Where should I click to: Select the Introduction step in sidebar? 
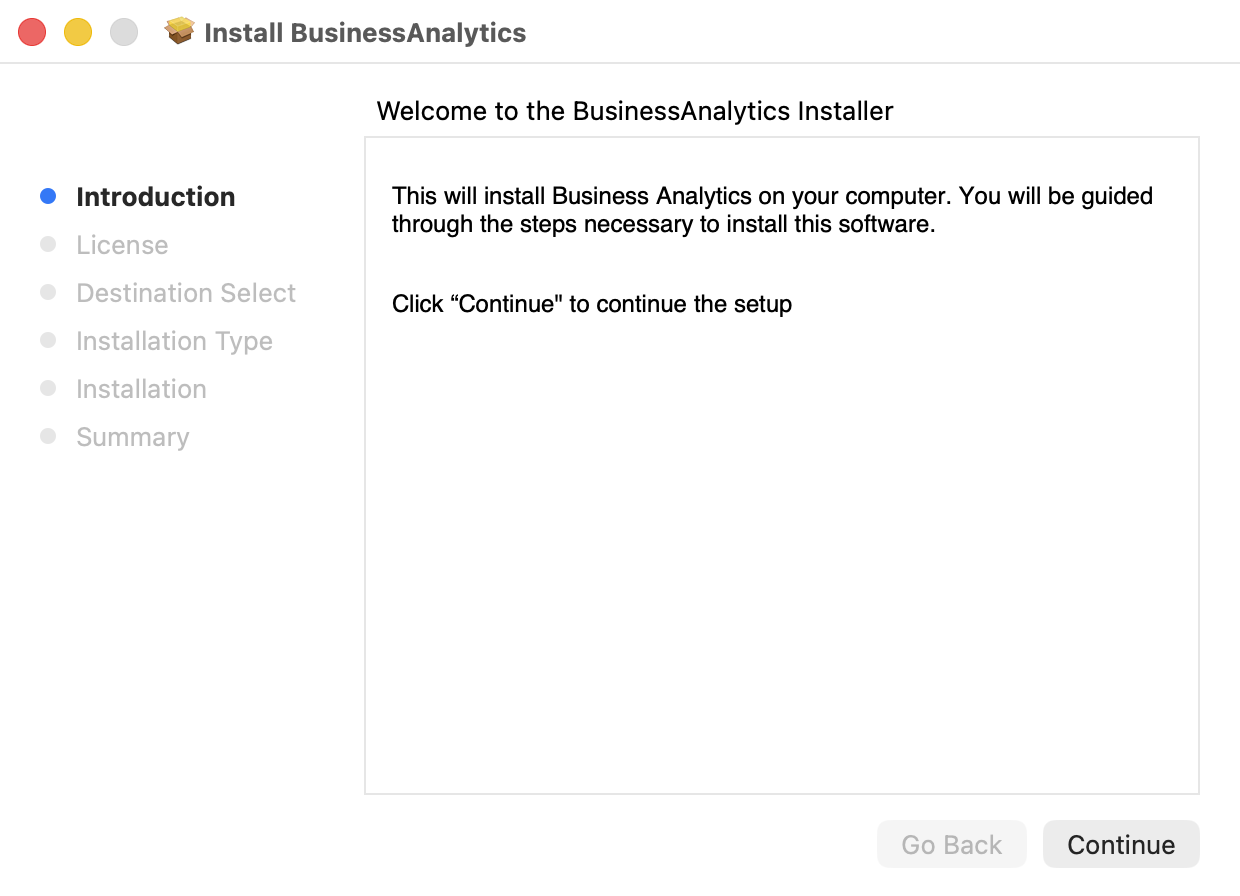[x=156, y=197]
